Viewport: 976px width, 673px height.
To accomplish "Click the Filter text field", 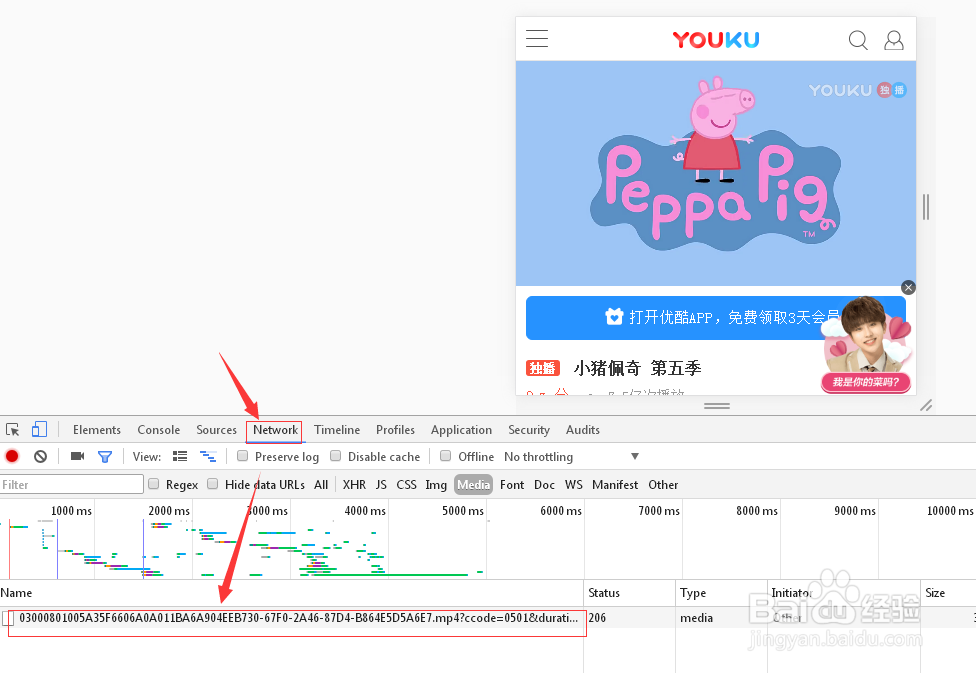I will pos(72,484).
